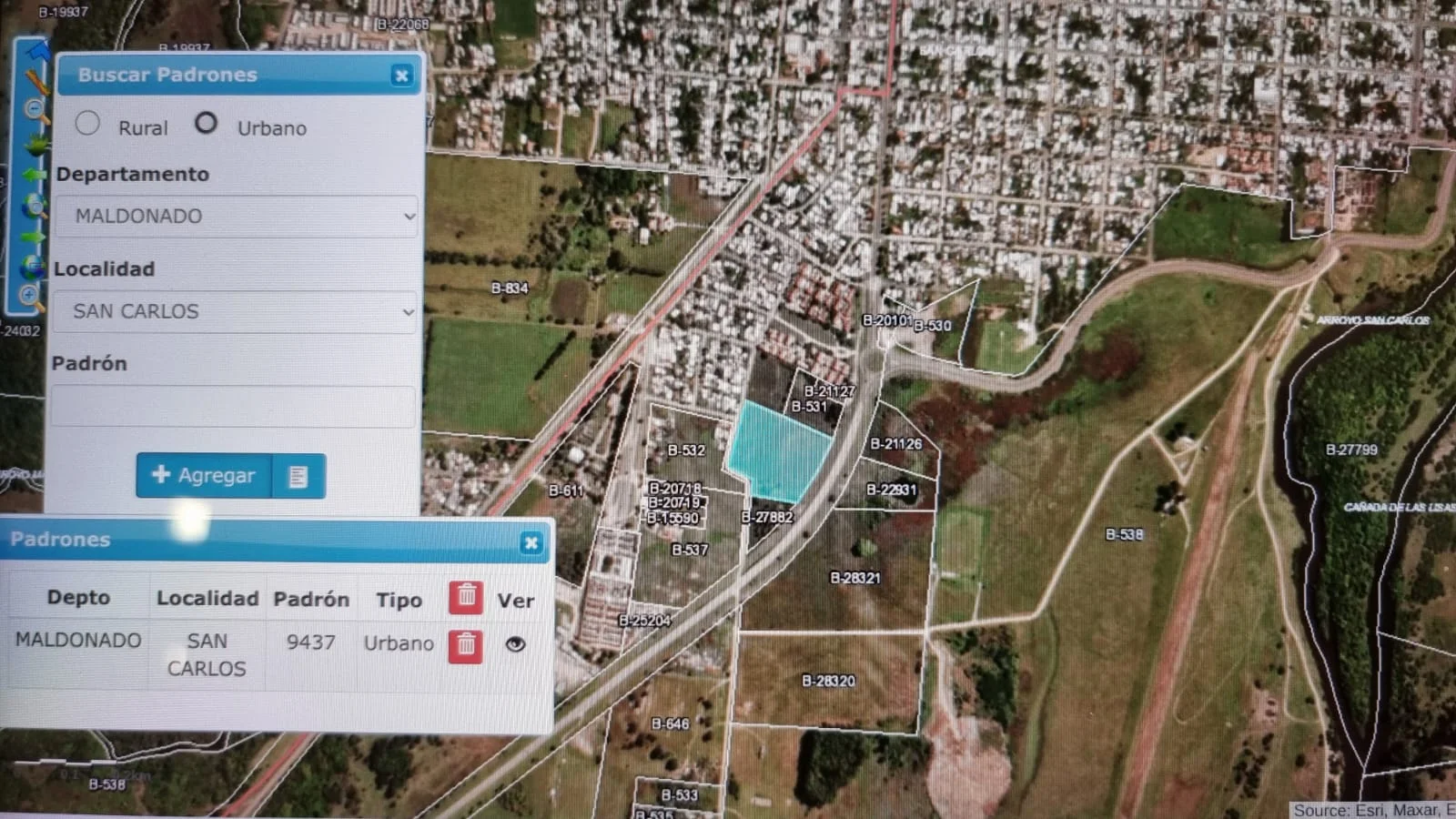The height and width of the screenshot is (819, 1456).
Task: Click the trash icon in table header
Action: tap(465, 597)
